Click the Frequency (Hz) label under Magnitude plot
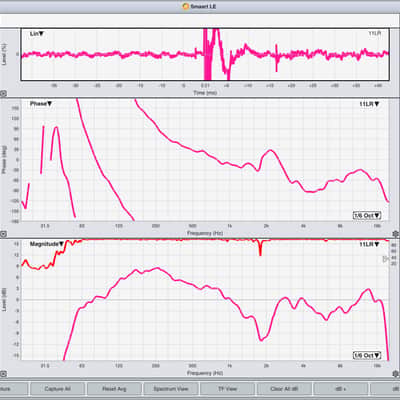The width and height of the screenshot is (400, 400). coord(205,373)
